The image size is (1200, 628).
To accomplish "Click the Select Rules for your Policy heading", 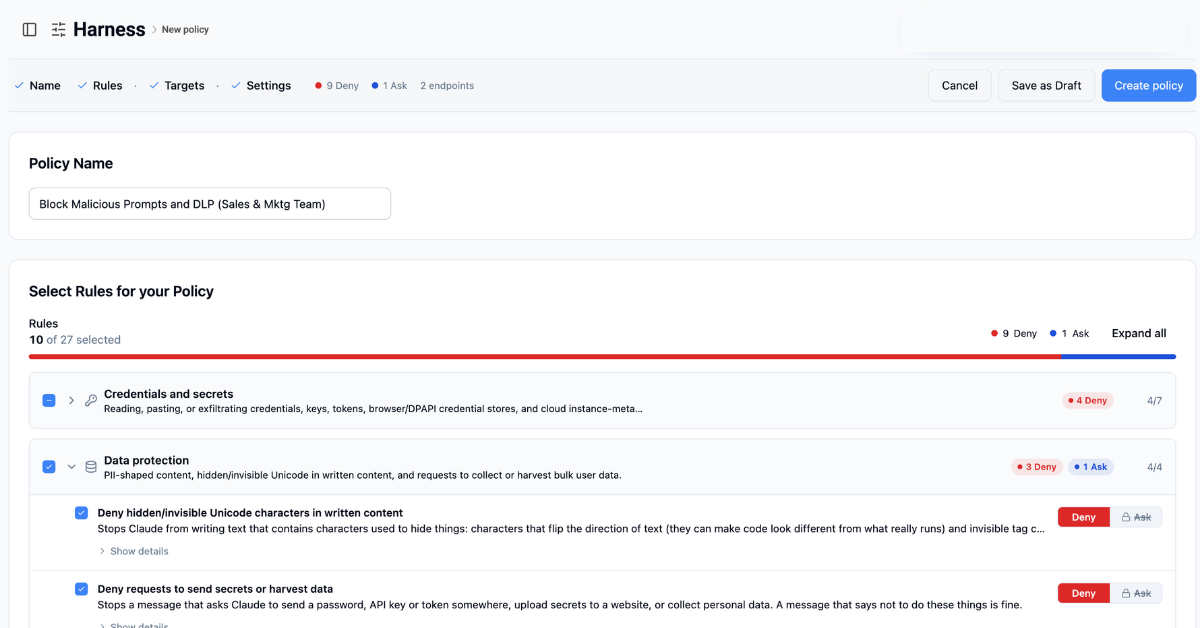I will pyautogui.click(x=121, y=292).
